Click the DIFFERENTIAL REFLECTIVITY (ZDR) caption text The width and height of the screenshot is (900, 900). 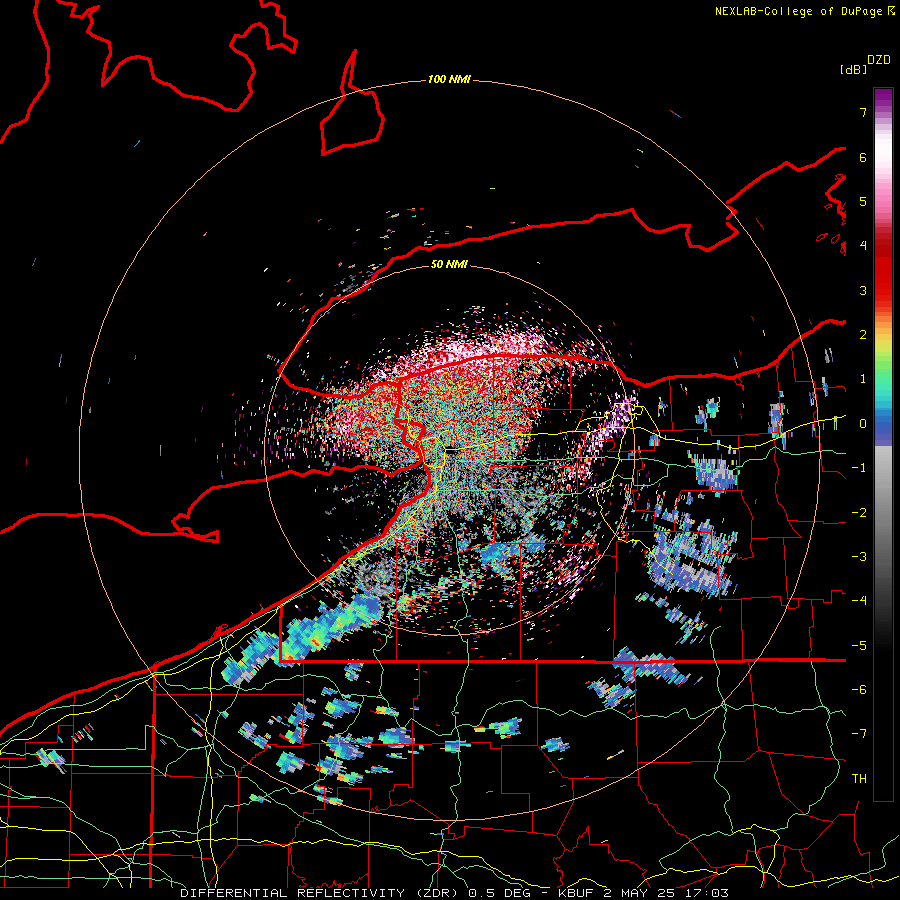pos(320,893)
